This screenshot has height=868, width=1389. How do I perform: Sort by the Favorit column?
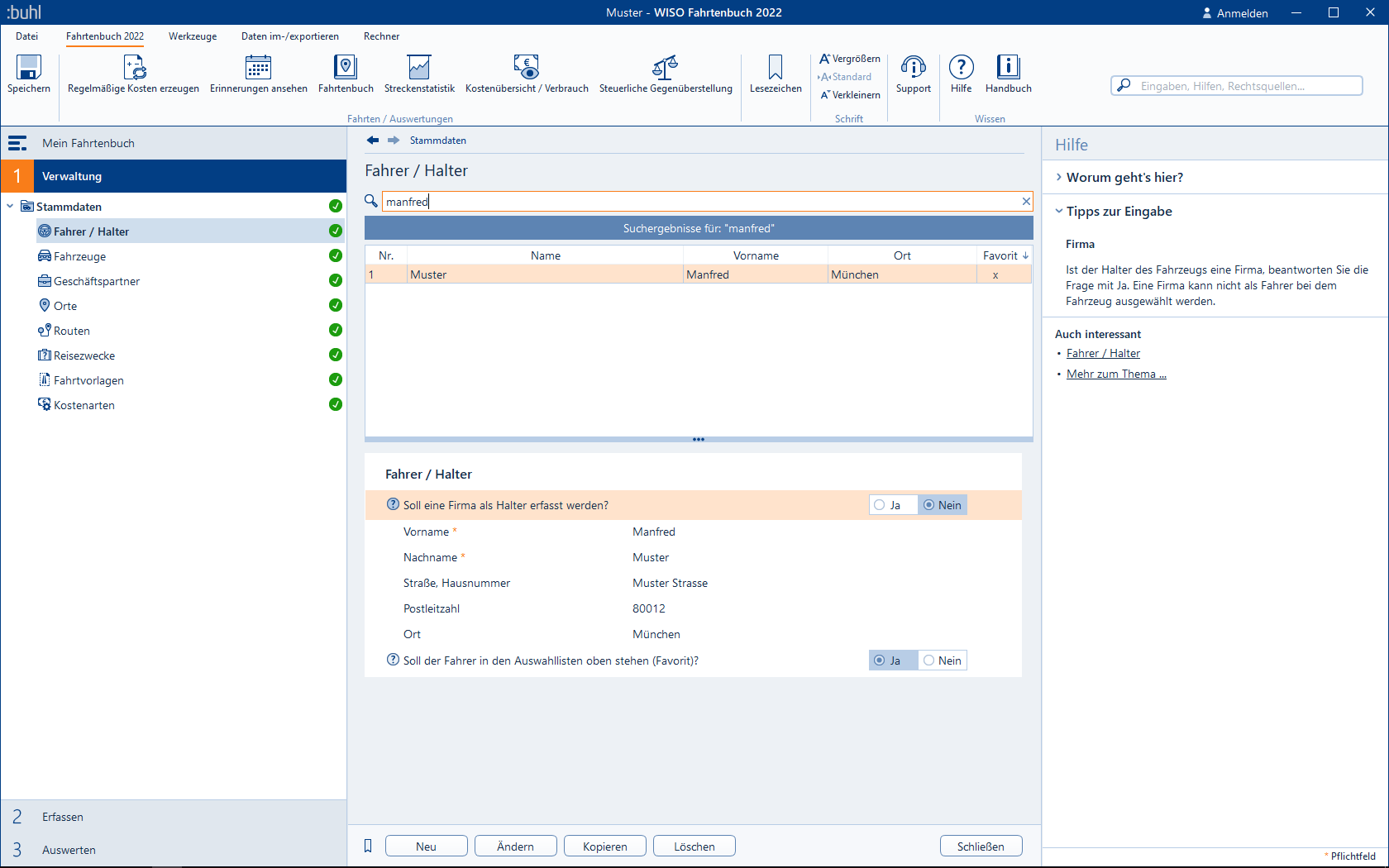pyautogui.click(x=1005, y=255)
